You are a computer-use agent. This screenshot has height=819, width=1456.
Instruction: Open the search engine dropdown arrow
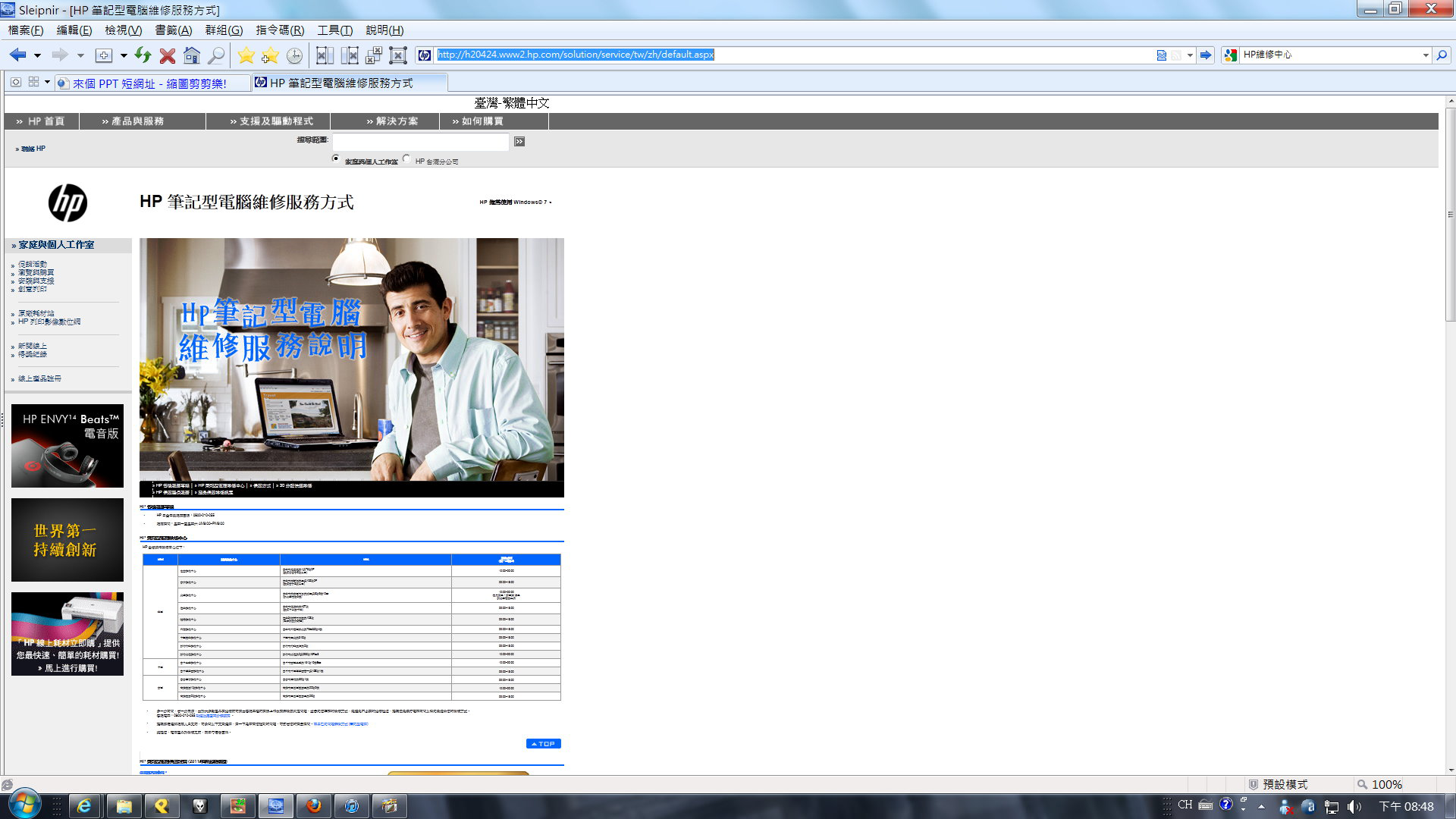[1425, 55]
